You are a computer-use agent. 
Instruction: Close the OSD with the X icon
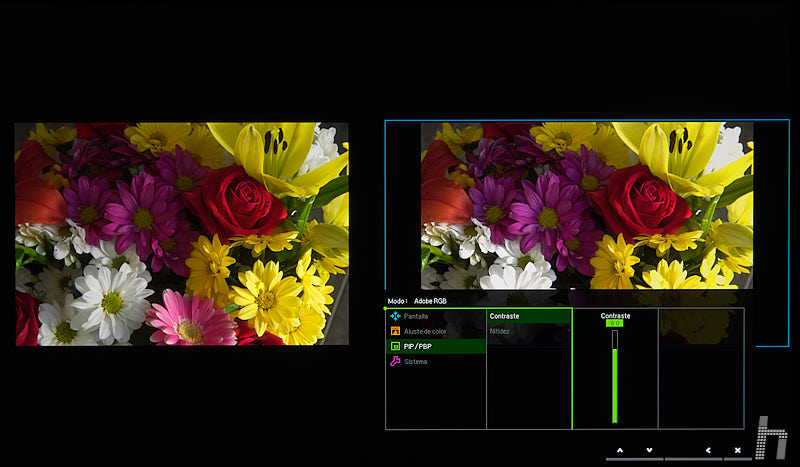click(x=738, y=451)
